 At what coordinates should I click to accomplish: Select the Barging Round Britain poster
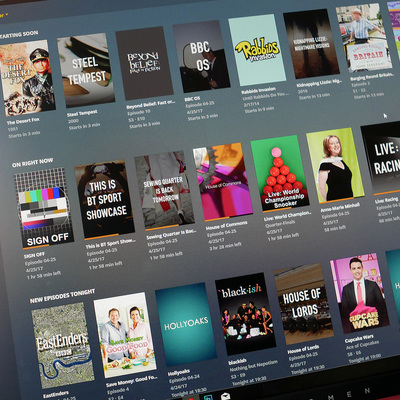tap(363, 38)
